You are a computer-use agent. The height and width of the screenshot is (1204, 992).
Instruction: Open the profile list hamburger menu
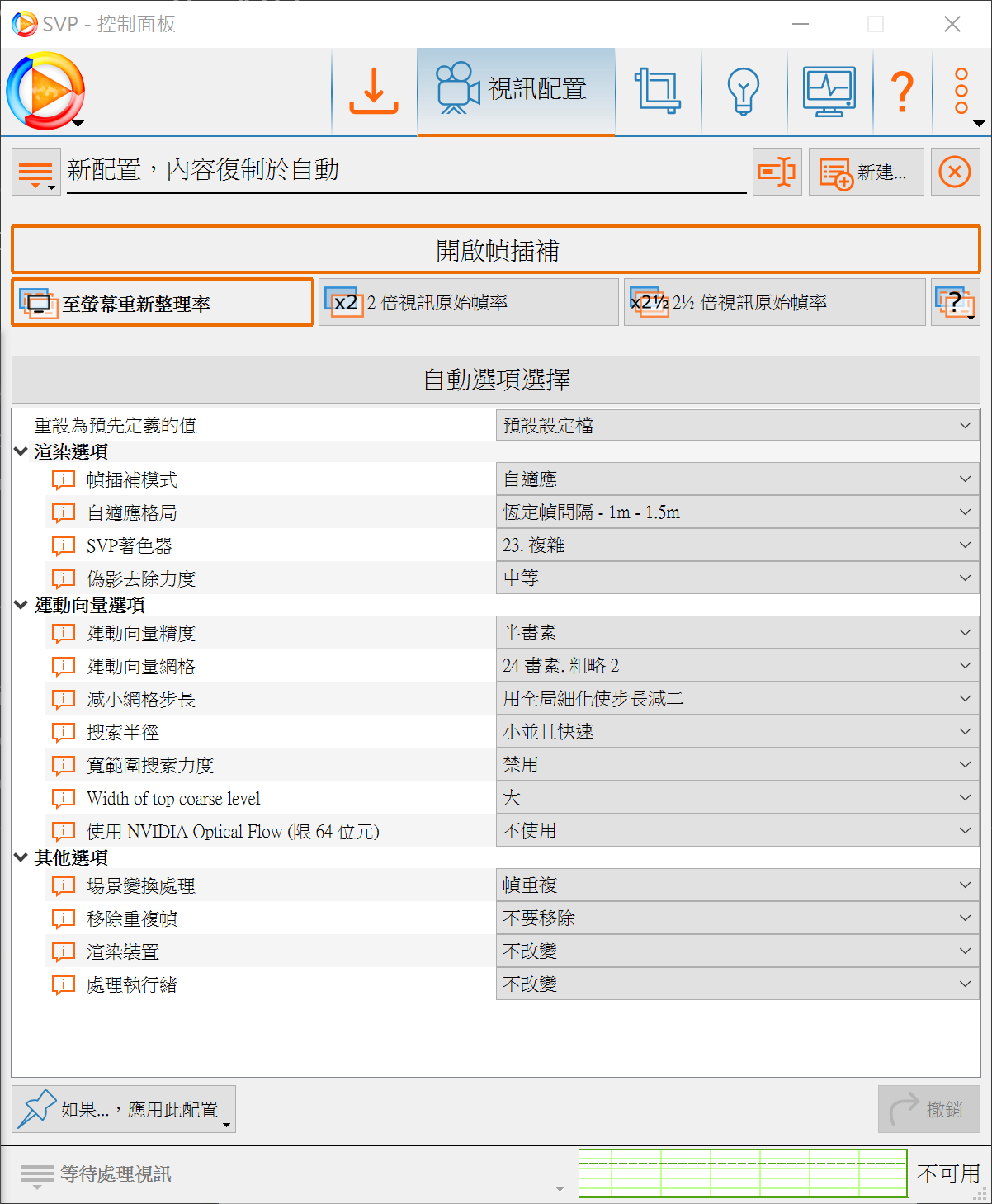pos(35,172)
